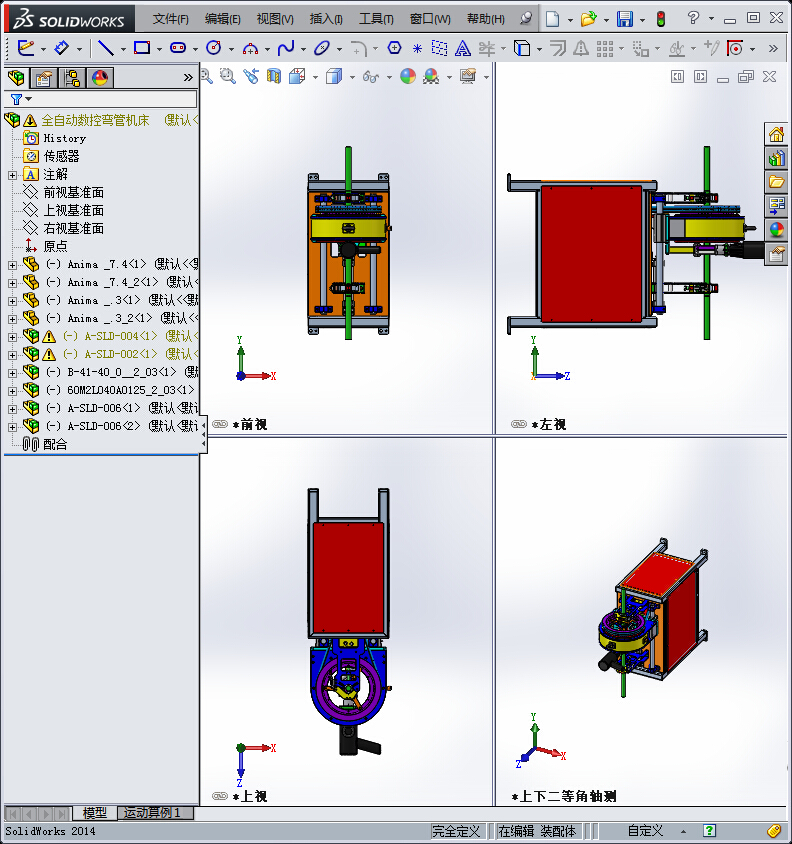Viewport: 792px width, 844px height.
Task: Open the 插入(I) menu
Action: click(x=326, y=19)
